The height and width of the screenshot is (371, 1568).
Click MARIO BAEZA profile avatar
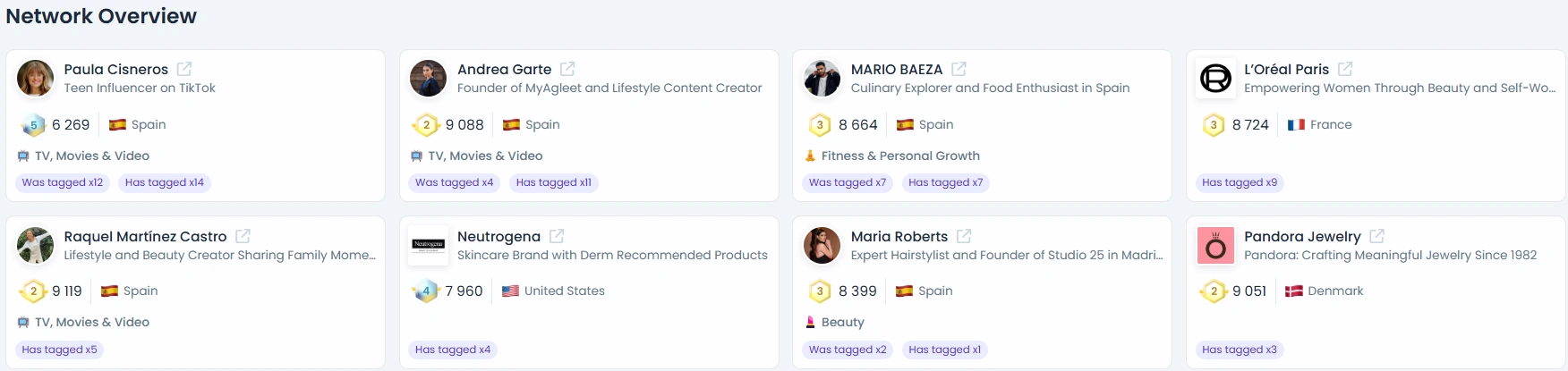822,79
